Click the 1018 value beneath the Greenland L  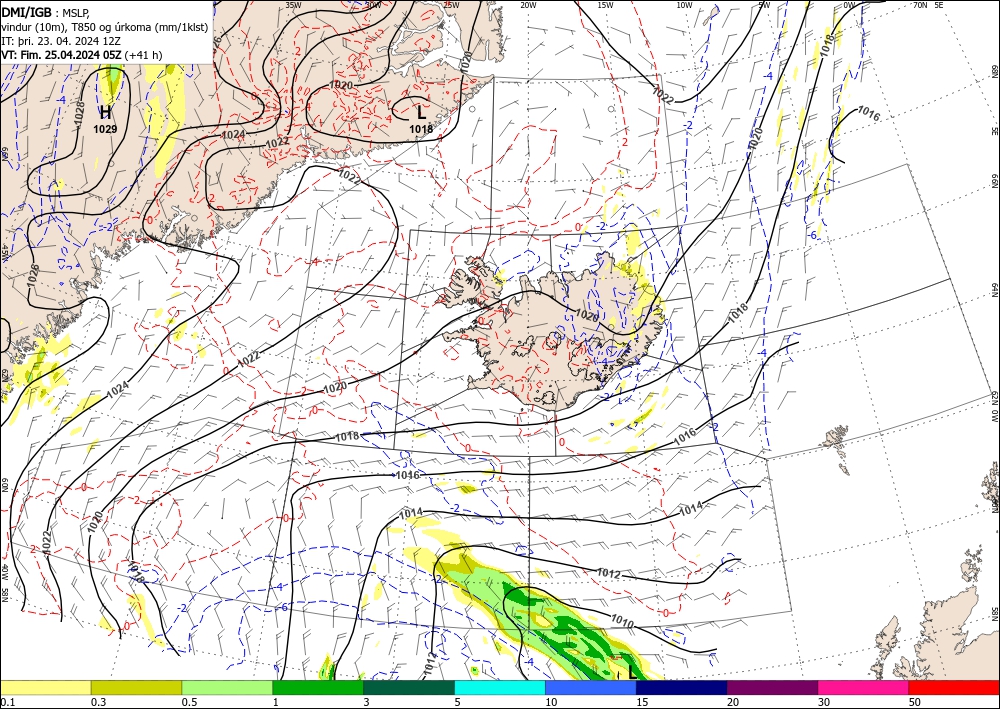421,129
